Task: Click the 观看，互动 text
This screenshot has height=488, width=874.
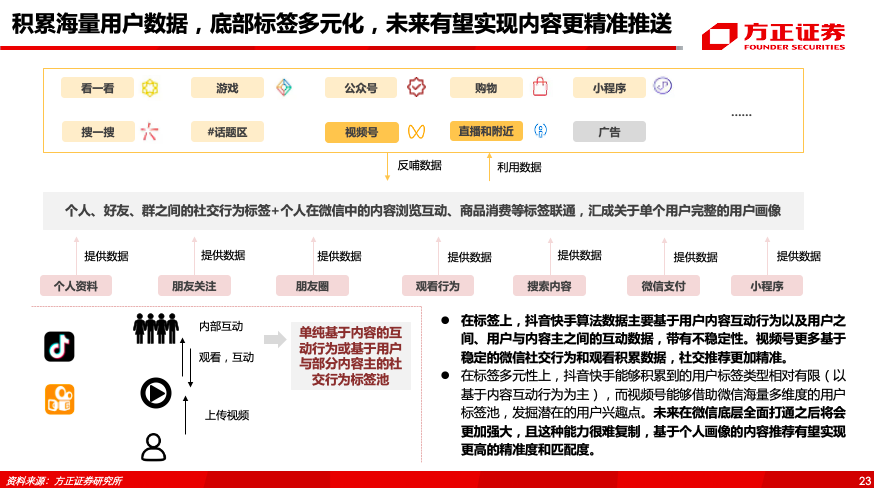Action: coord(226,357)
